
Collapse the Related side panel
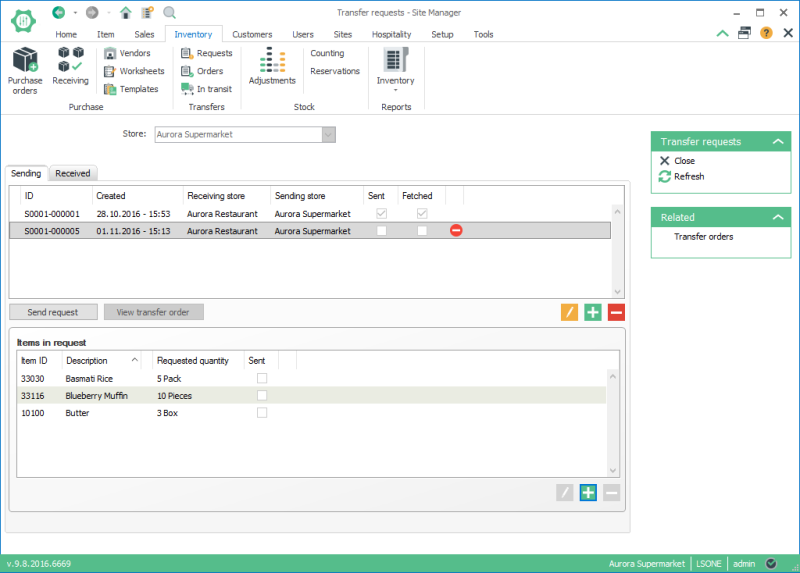(x=778, y=217)
